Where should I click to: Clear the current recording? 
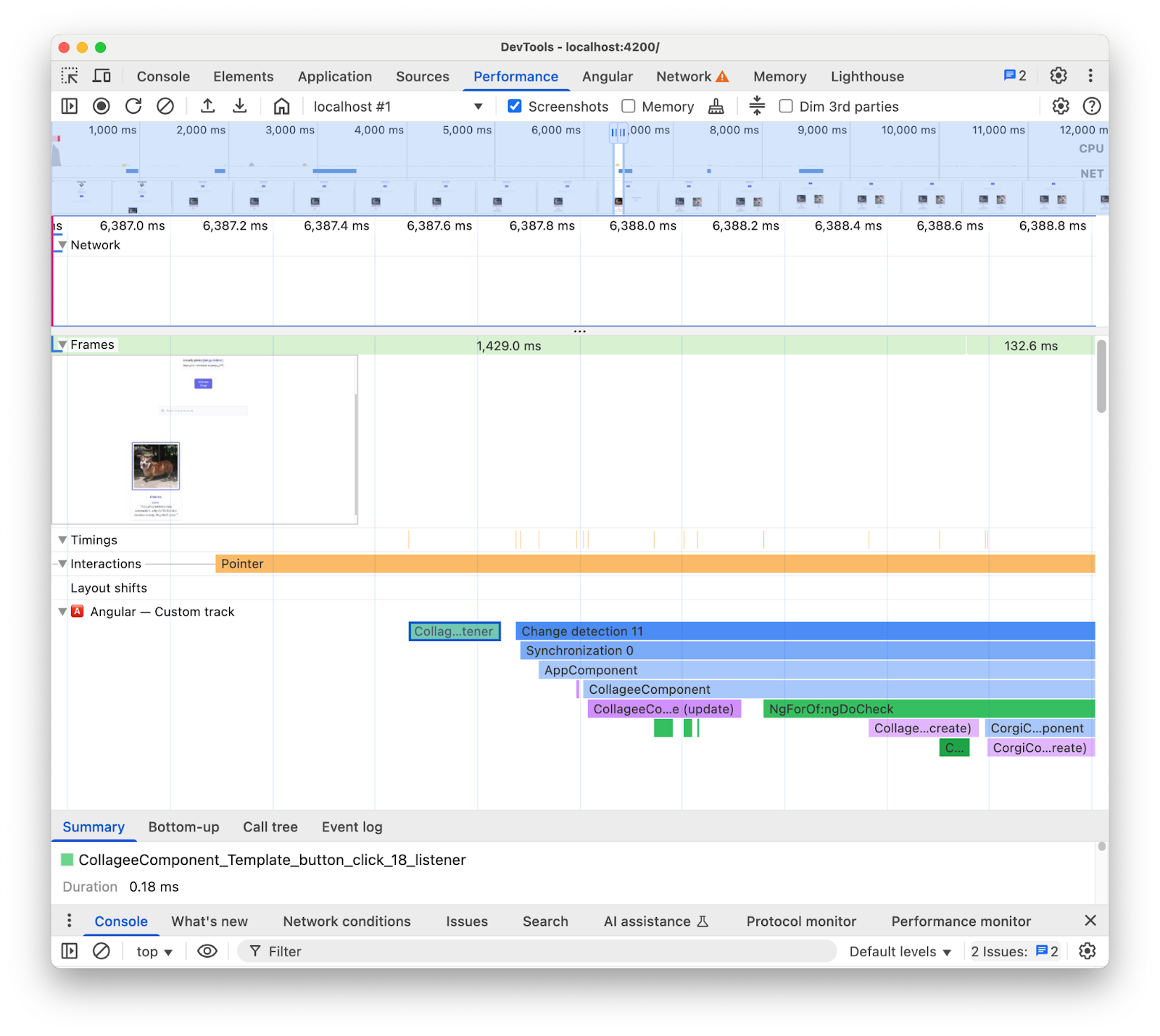166,106
